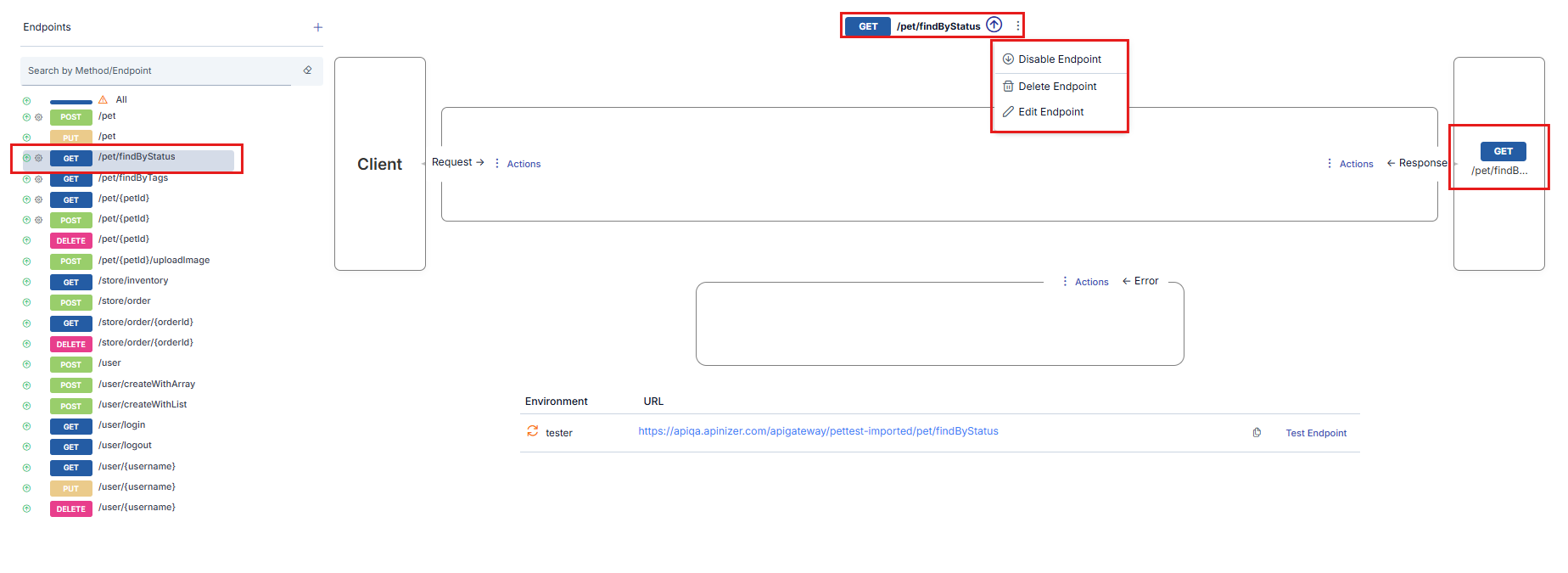Toggle the enabled status icon on POST /pet/{petId}
1568x573 pixels.
[26, 220]
